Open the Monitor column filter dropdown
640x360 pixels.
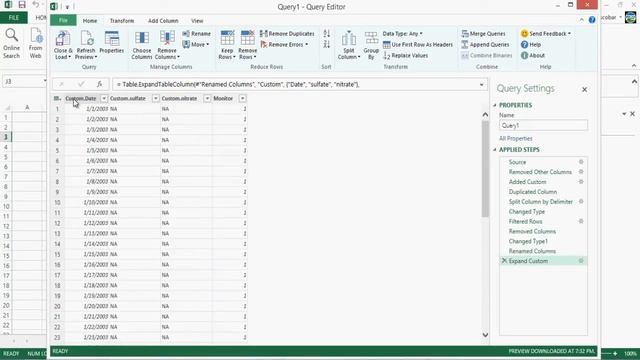click(242, 98)
